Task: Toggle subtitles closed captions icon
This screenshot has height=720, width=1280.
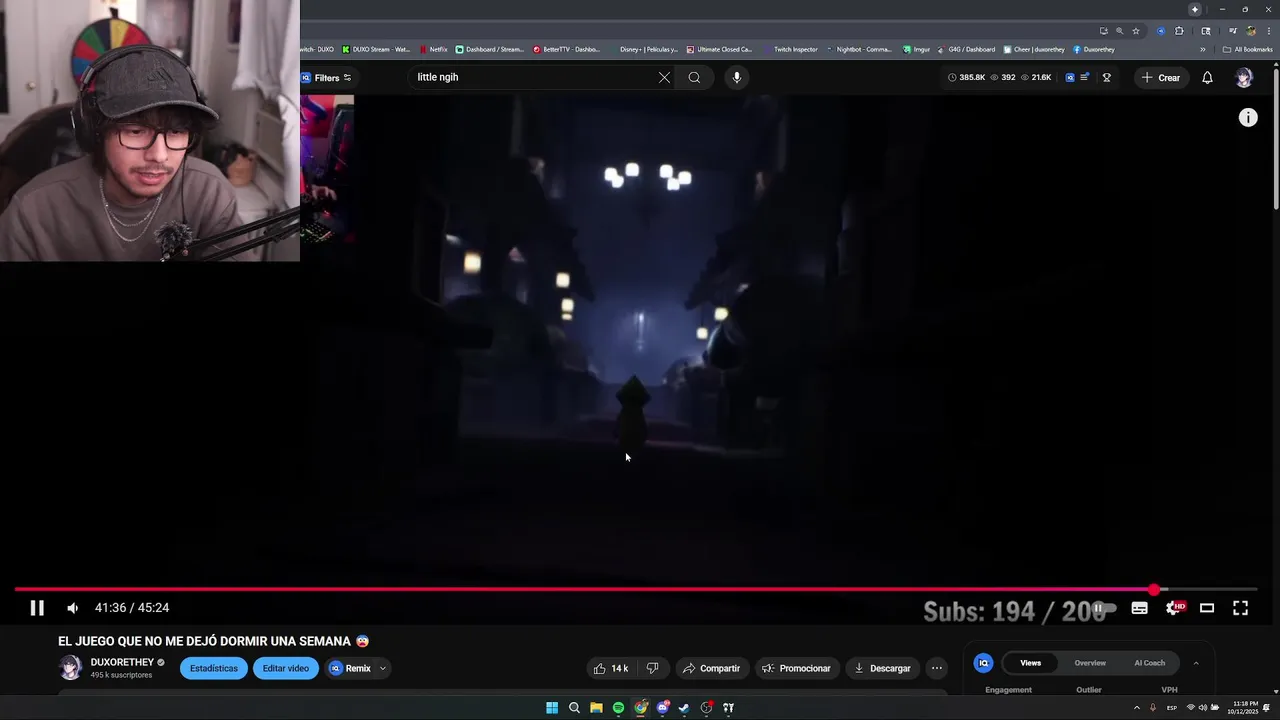Action: [1139, 608]
